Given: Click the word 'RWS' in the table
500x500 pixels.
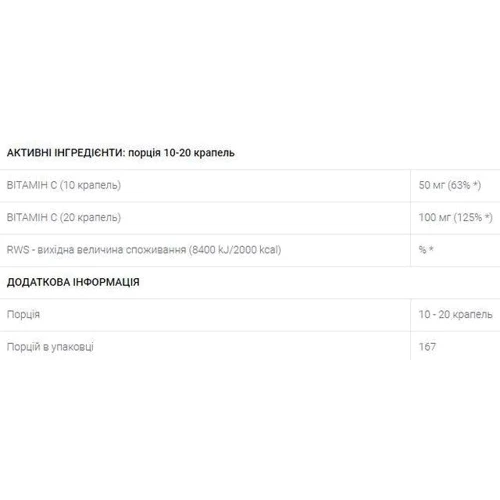Looking at the screenshot, I should click(18, 250).
